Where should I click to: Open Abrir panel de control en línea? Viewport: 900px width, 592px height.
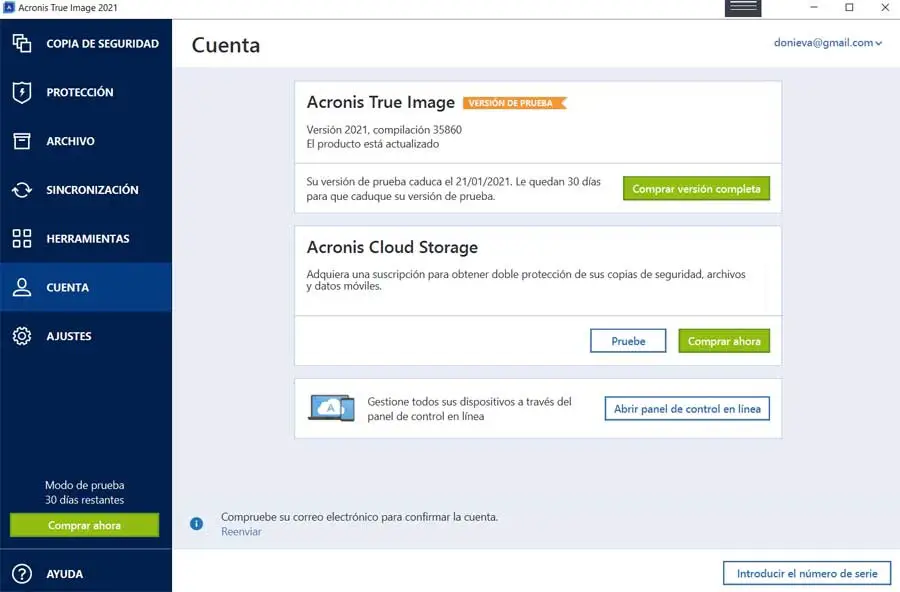(x=687, y=409)
